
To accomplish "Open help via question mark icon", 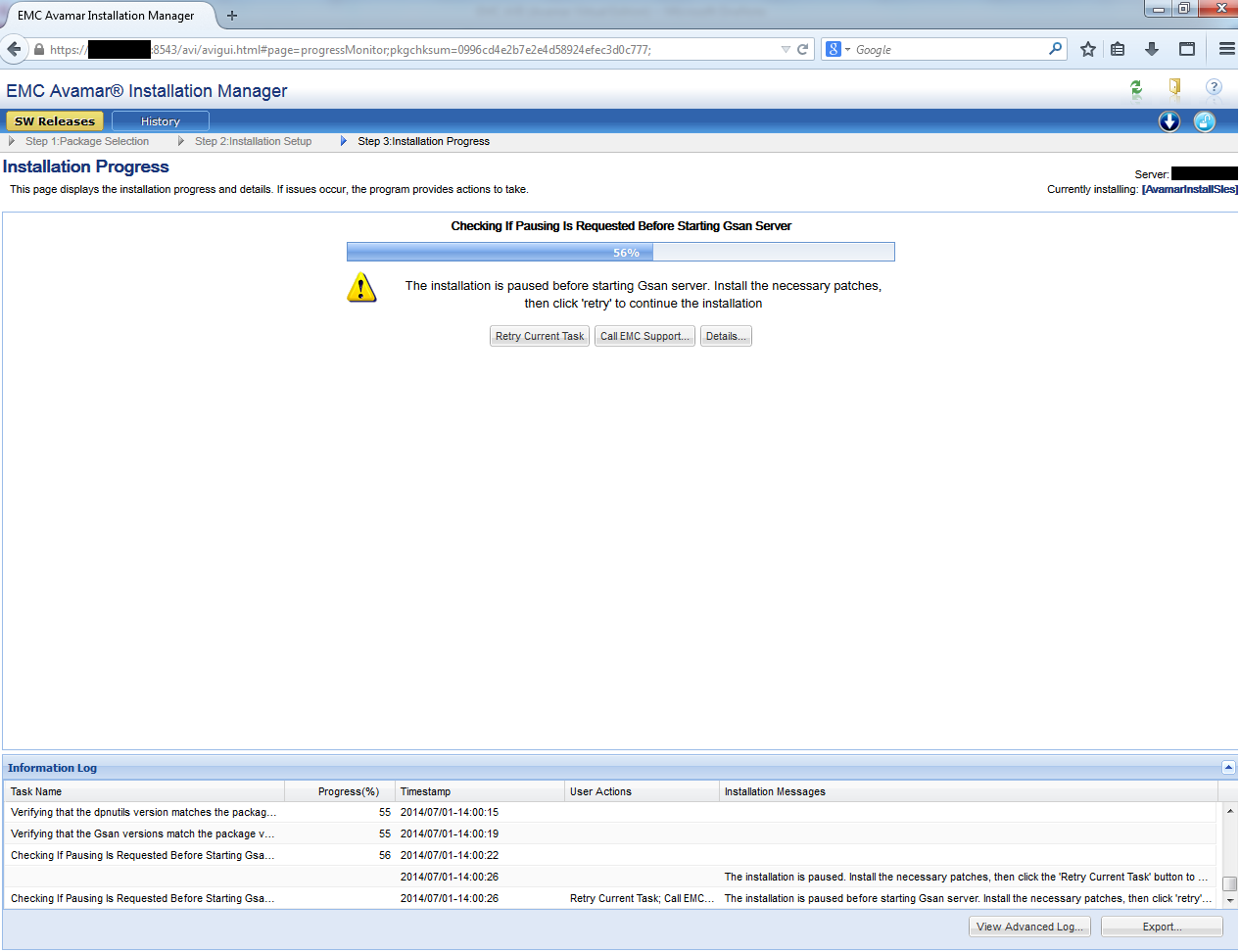I will [x=1214, y=88].
